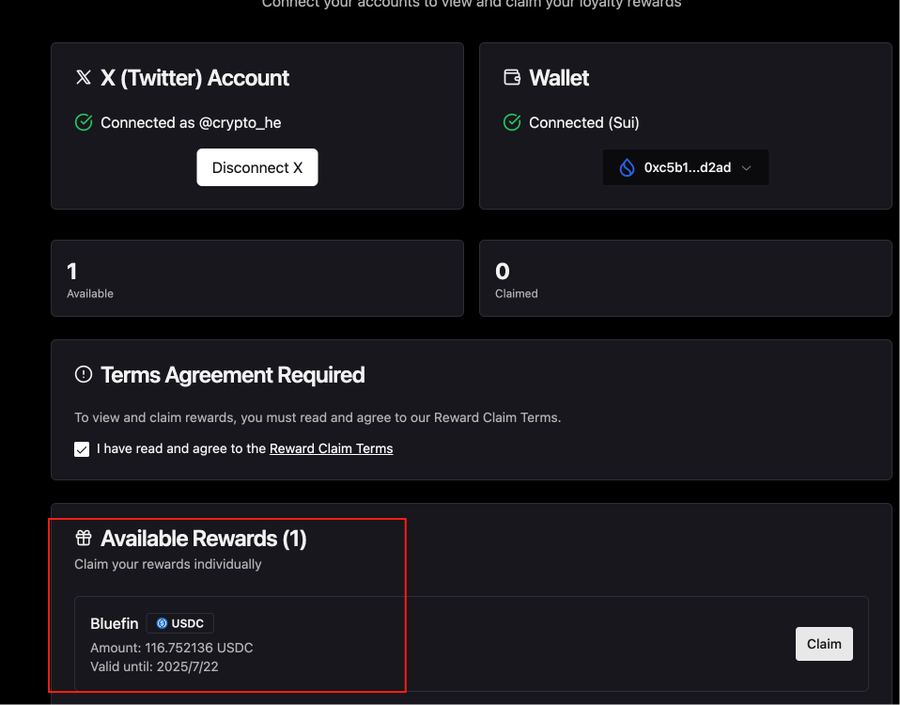Click green checkmark next to Connected (Sui)
The width and height of the screenshot is (900, 705).
[512, 122]
